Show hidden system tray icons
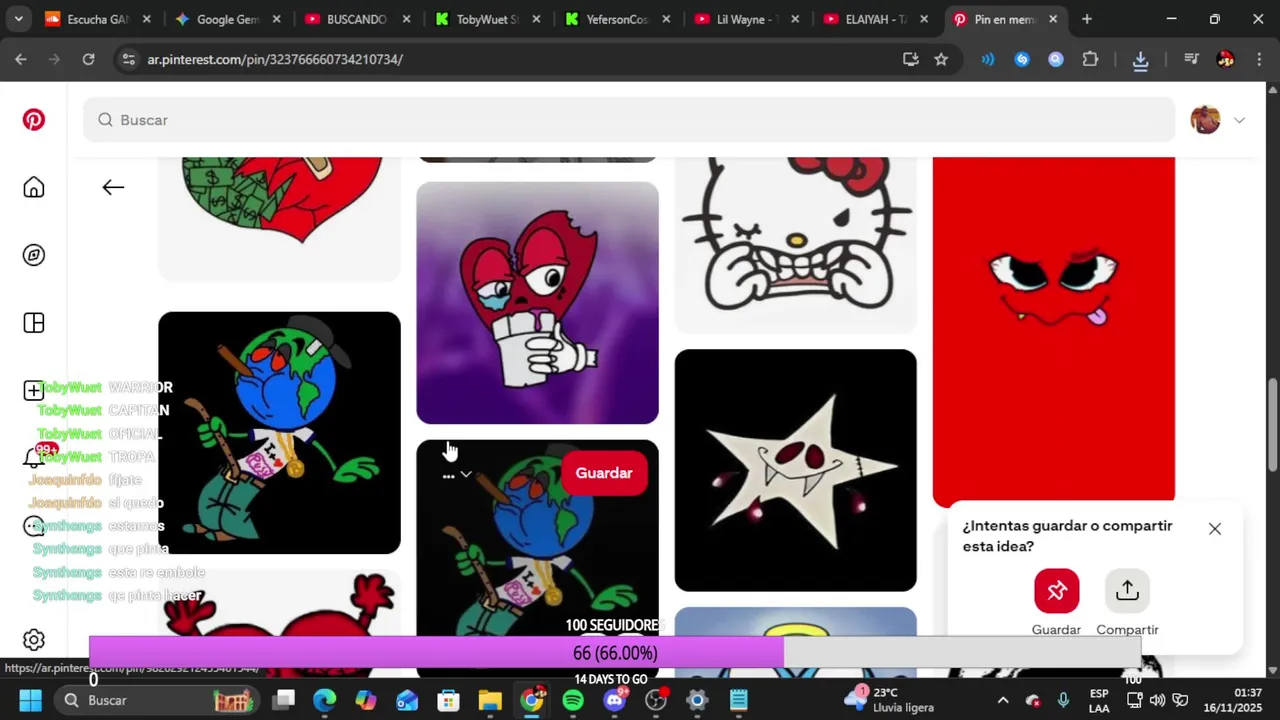Image resolution: width=1280 pixels, height=720 pixels. pyautogui.click(x=1003, y=700)
